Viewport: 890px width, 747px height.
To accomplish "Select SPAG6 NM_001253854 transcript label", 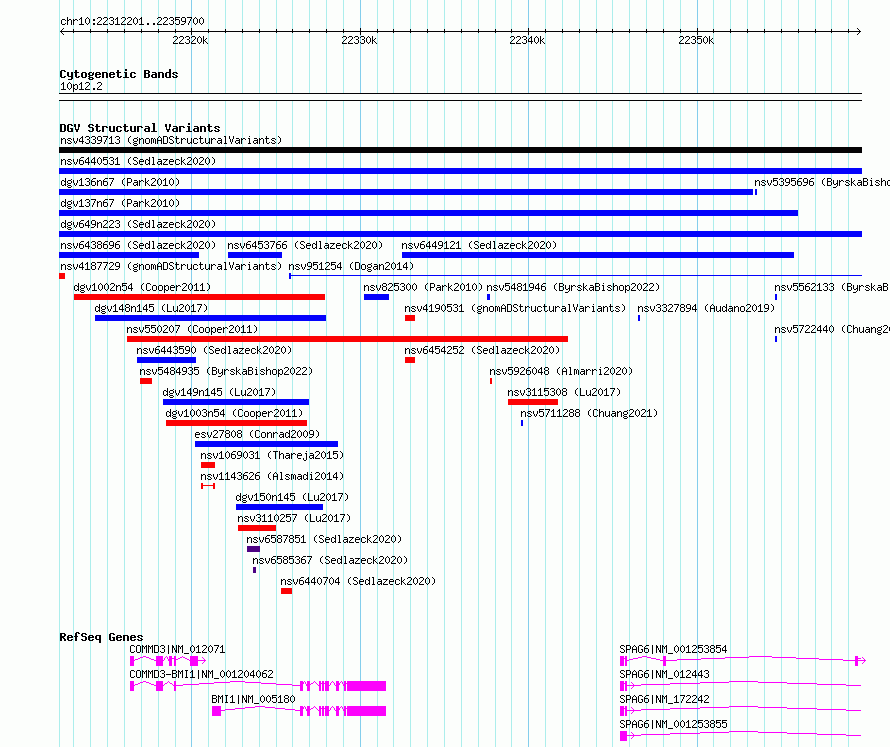I will tap(673, 649).
